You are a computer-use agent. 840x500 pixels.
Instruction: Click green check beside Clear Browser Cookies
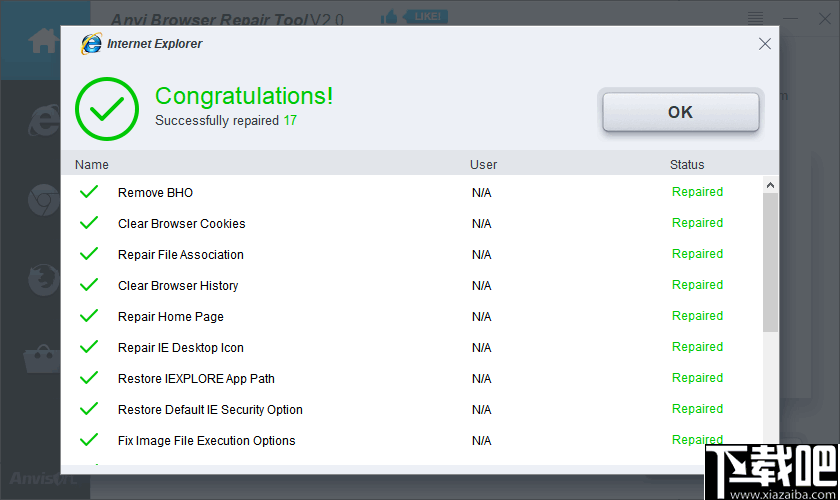pos(89,223)
